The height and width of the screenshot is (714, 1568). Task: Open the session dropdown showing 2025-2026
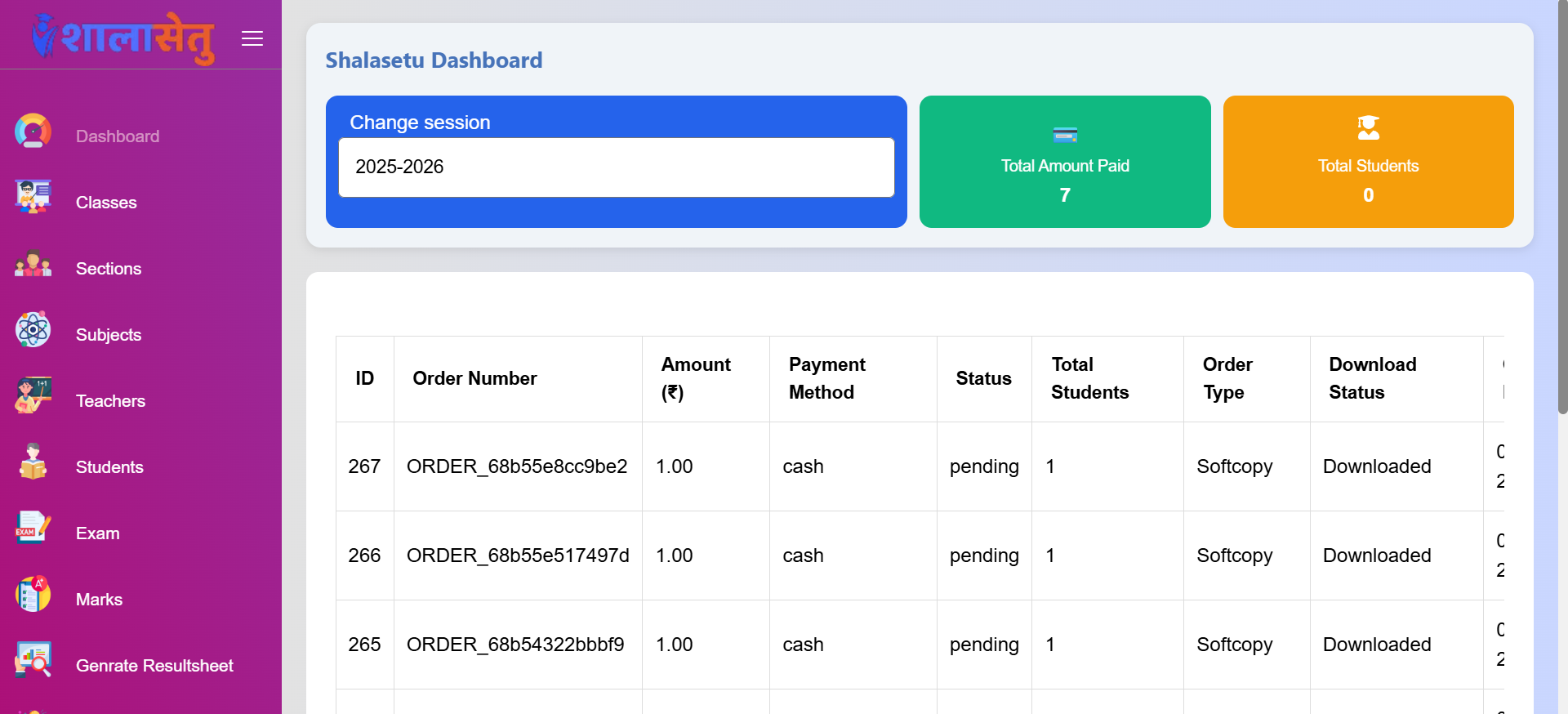coord(616,167)
